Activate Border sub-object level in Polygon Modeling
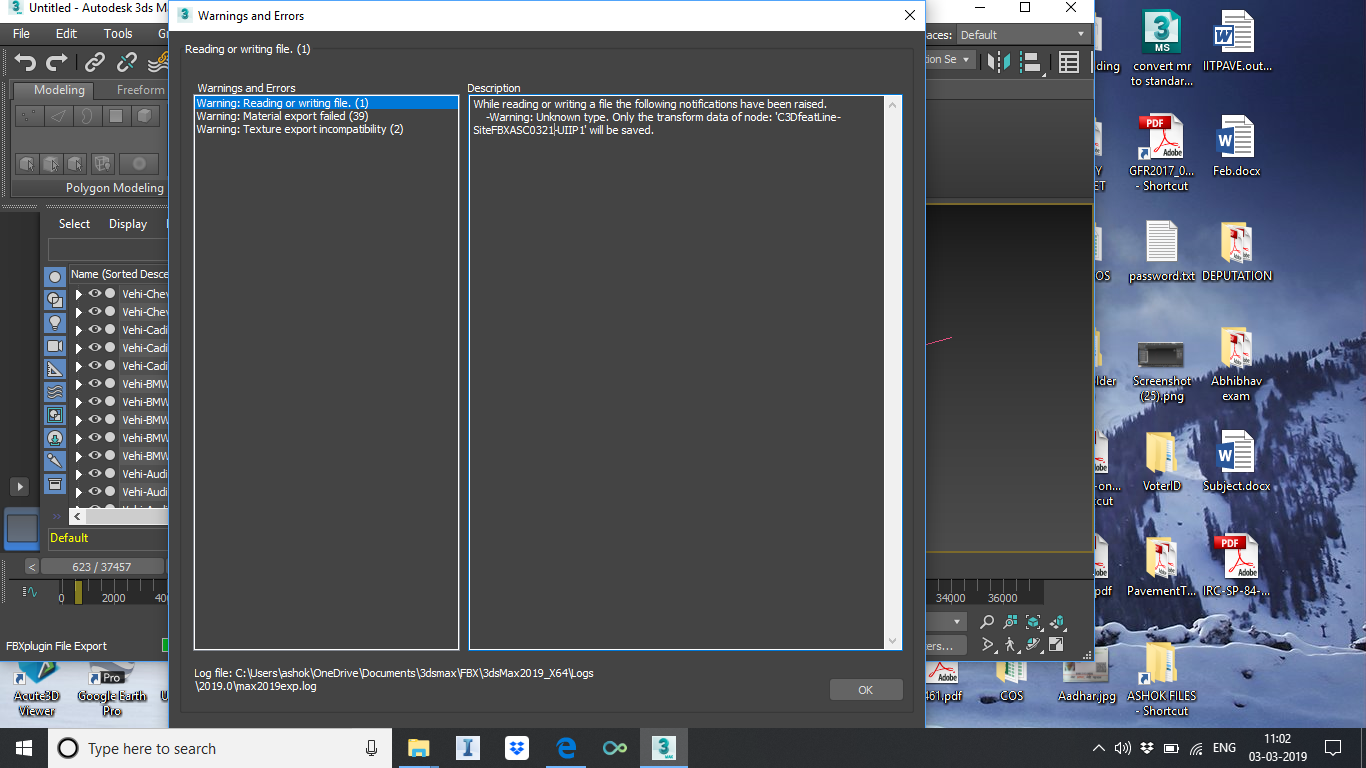The height and width of the screenshot is (768, 1366). click(87, 116)
